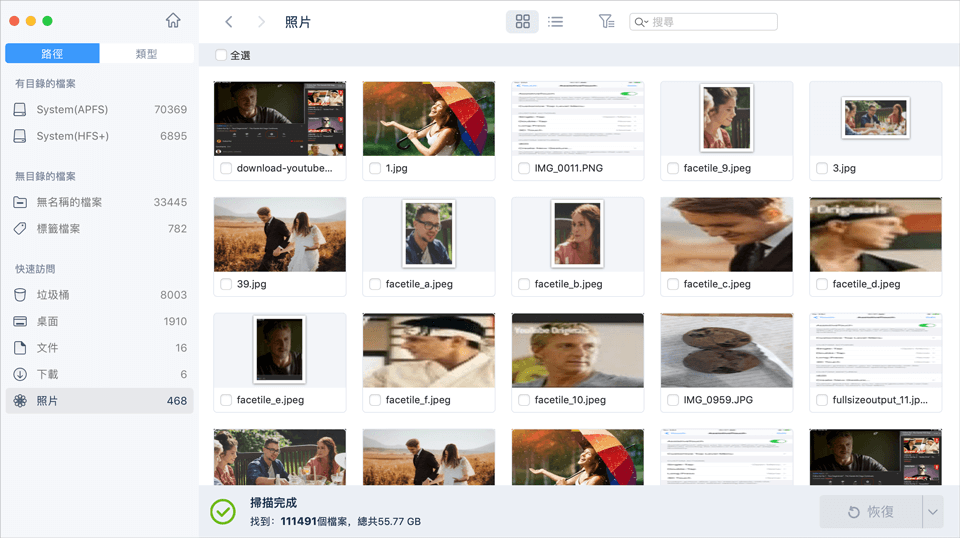Viewport: 960px width, 538px height.
Task: Expand the dropdown arrow beside 恢復
Action: click(x=932, y=512)
